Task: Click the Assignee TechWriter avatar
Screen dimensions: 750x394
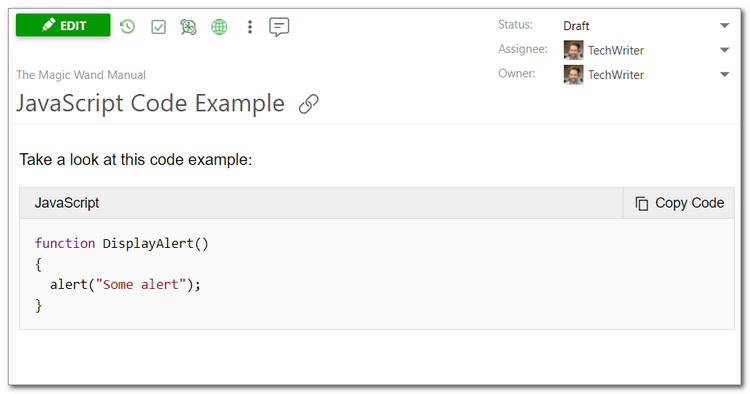Action: click(574, 50)
